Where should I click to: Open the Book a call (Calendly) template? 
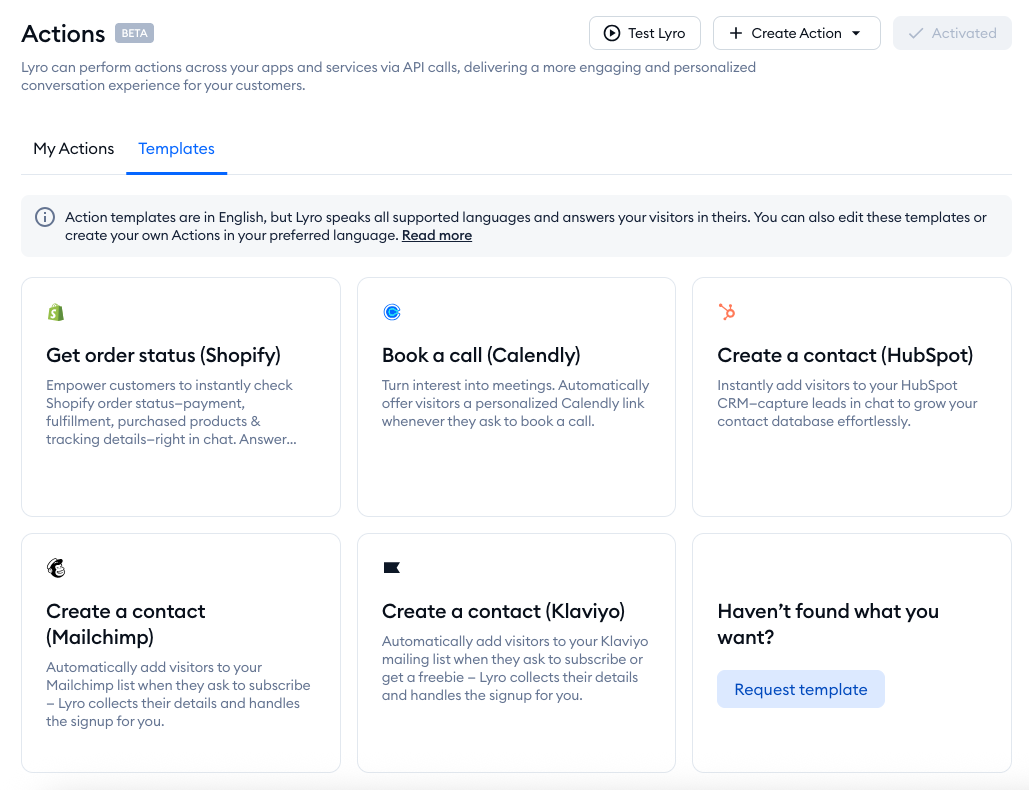point(516,397)
